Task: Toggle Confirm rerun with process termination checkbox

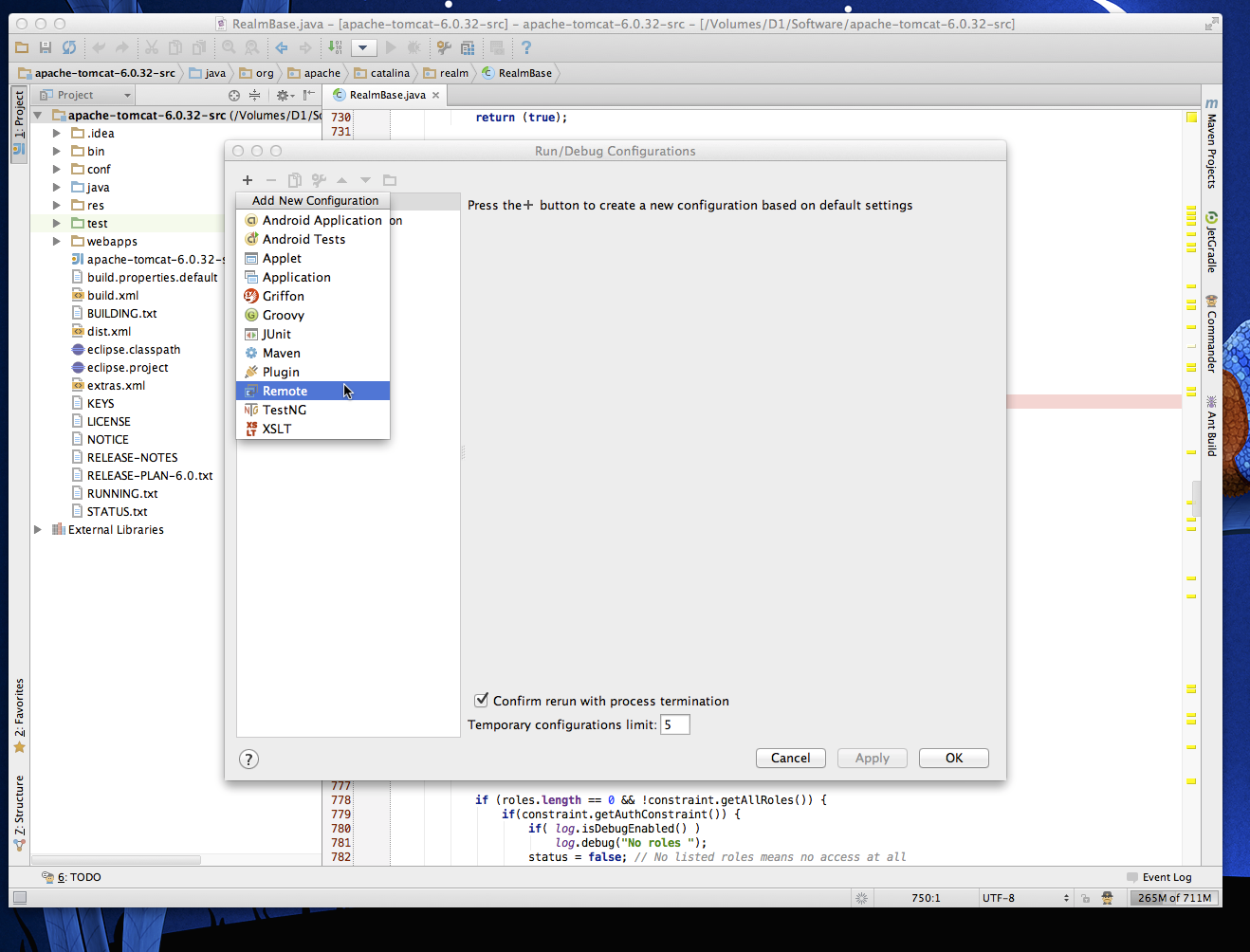Action: 481,700
